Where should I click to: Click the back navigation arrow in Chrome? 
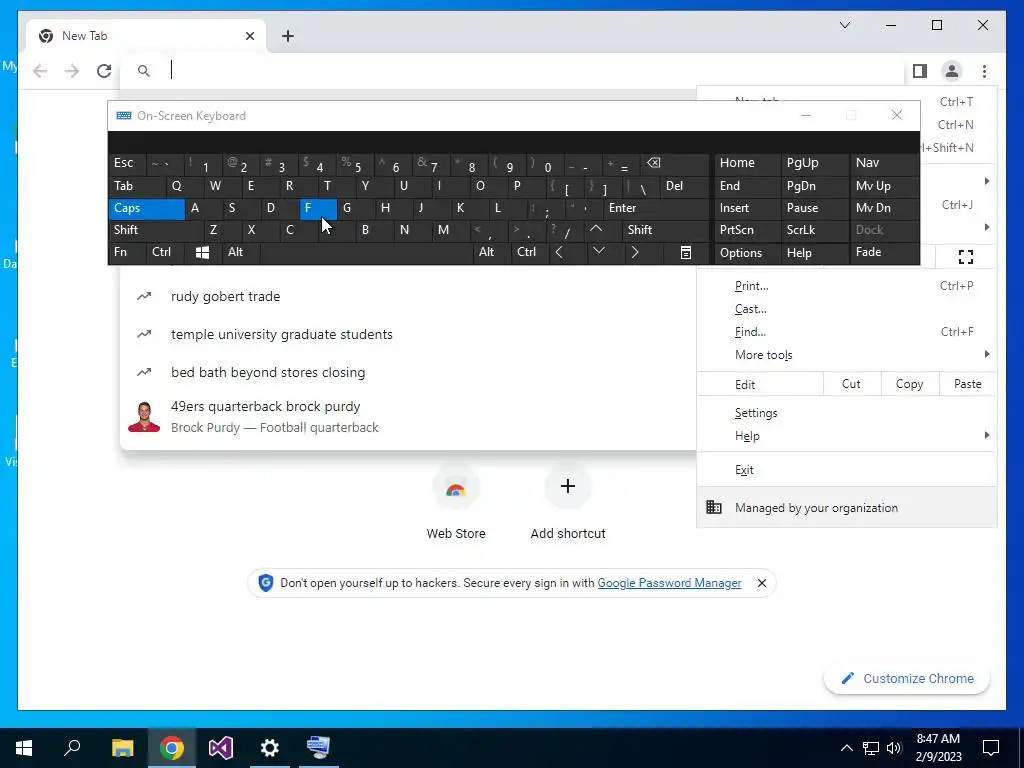(40, 71)
